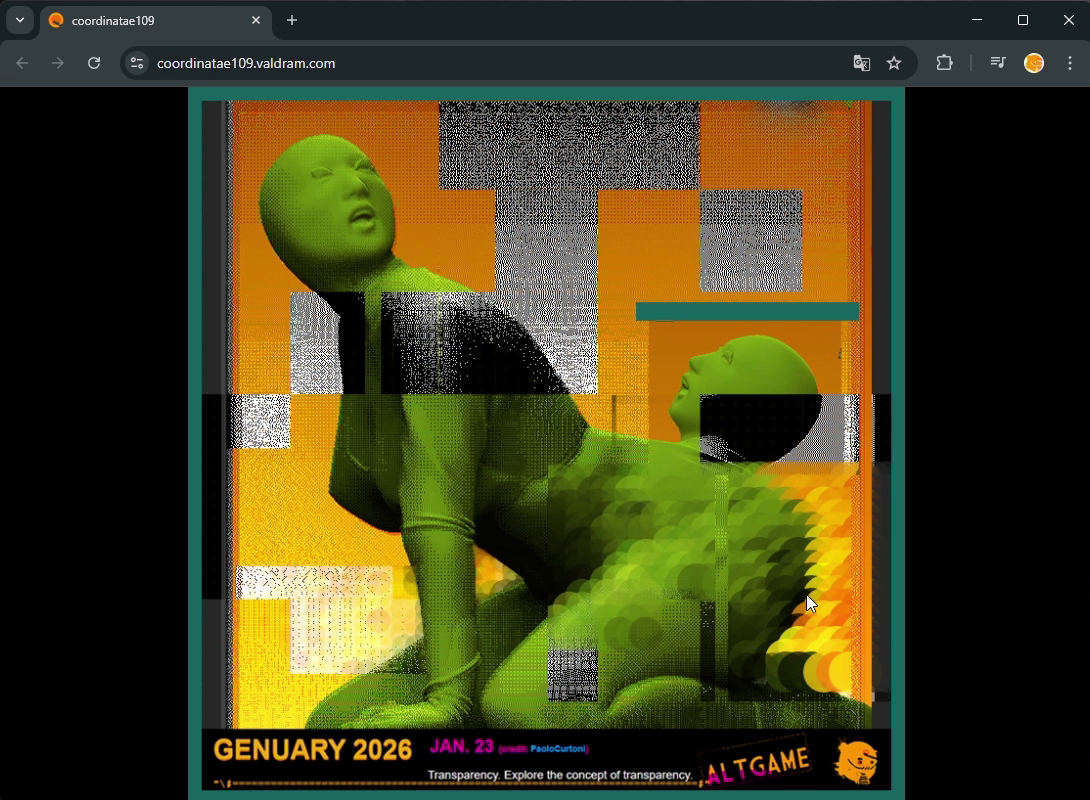The height and width of the screenshot is (800, 1090).
Task: View site information for valdram.com
Action: 137,63
